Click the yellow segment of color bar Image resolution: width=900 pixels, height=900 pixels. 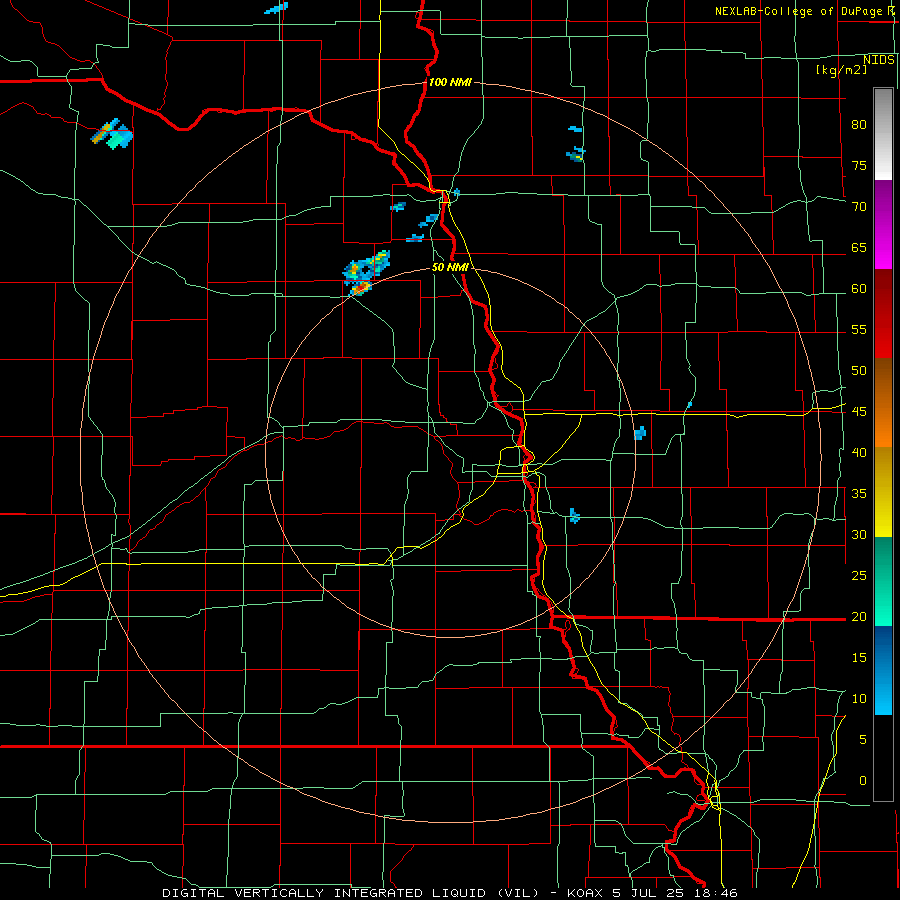[x=883, y=492]
